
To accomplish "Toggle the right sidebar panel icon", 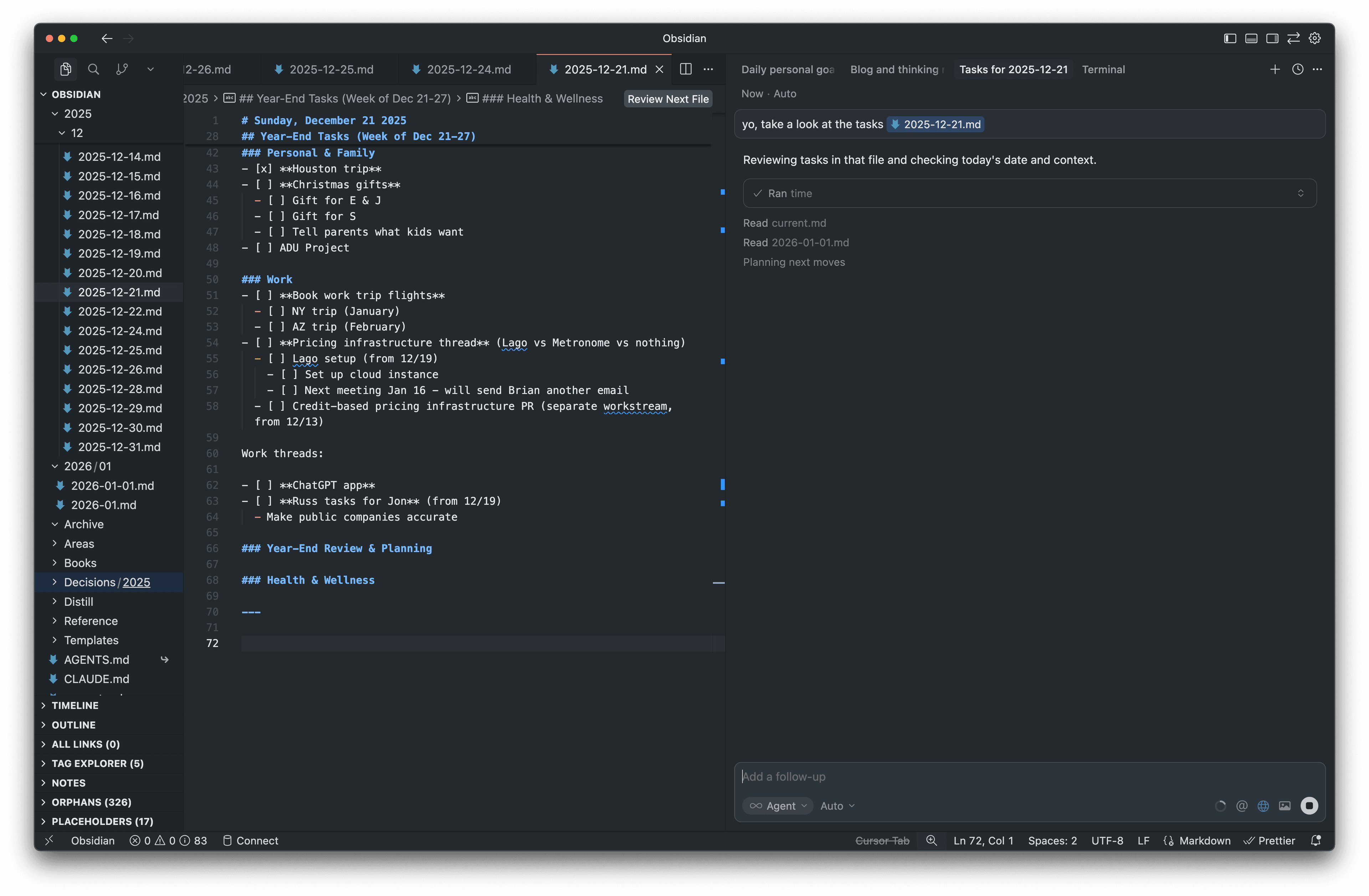I will pos(1272,38).
